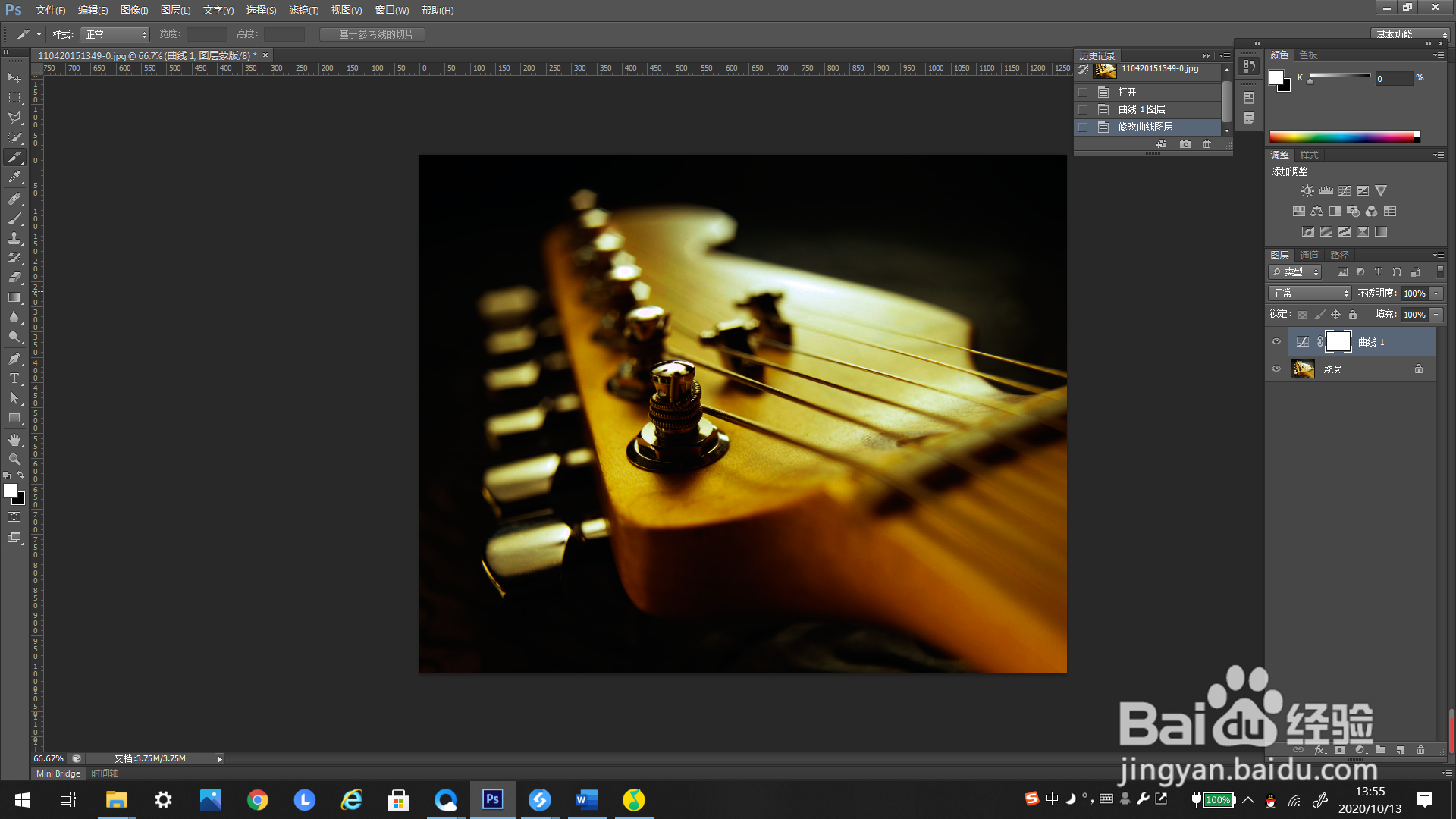Image resolution: width=1456 pixels, height=819 pixels.
Task: Click the Curves adjustment icon
Action: [x=1345, y=191]
